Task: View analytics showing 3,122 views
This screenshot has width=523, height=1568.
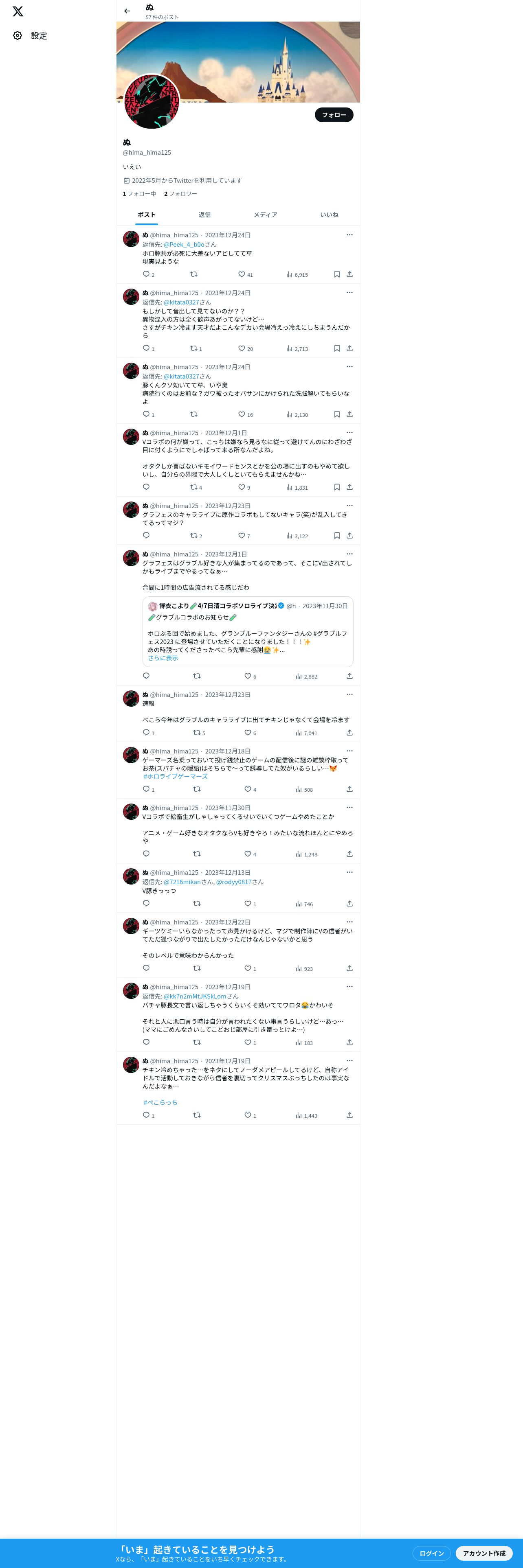Action: 297,536
